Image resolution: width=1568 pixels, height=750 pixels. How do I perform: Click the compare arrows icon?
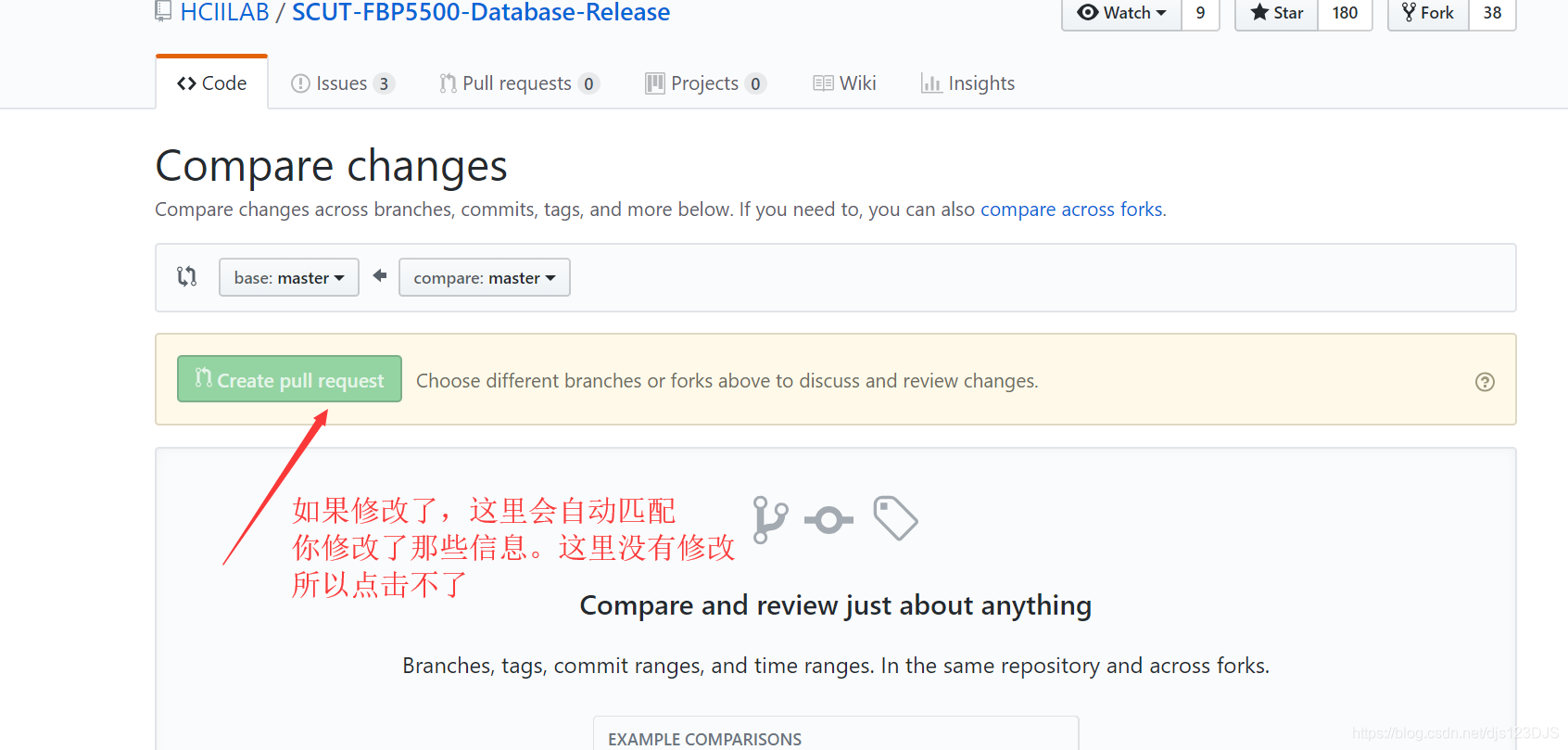187,276
